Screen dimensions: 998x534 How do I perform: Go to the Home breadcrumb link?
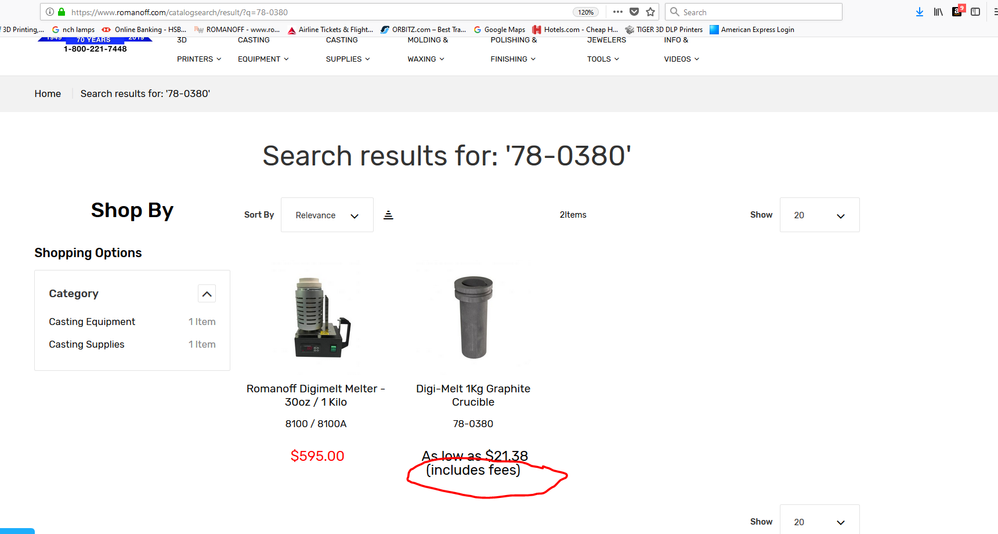click(x=48, y=94)
